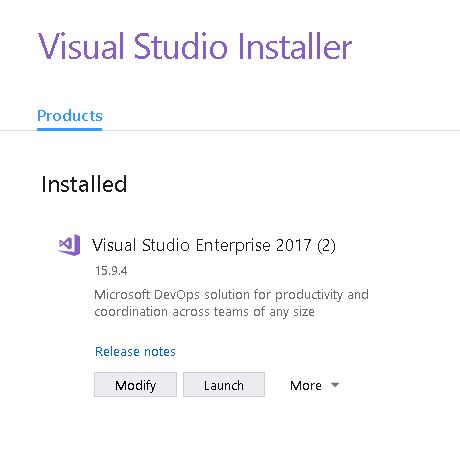Screen dimensions: 460x469
Task: Click the (2) instance suffix in product name
Action: click(326, 246)
